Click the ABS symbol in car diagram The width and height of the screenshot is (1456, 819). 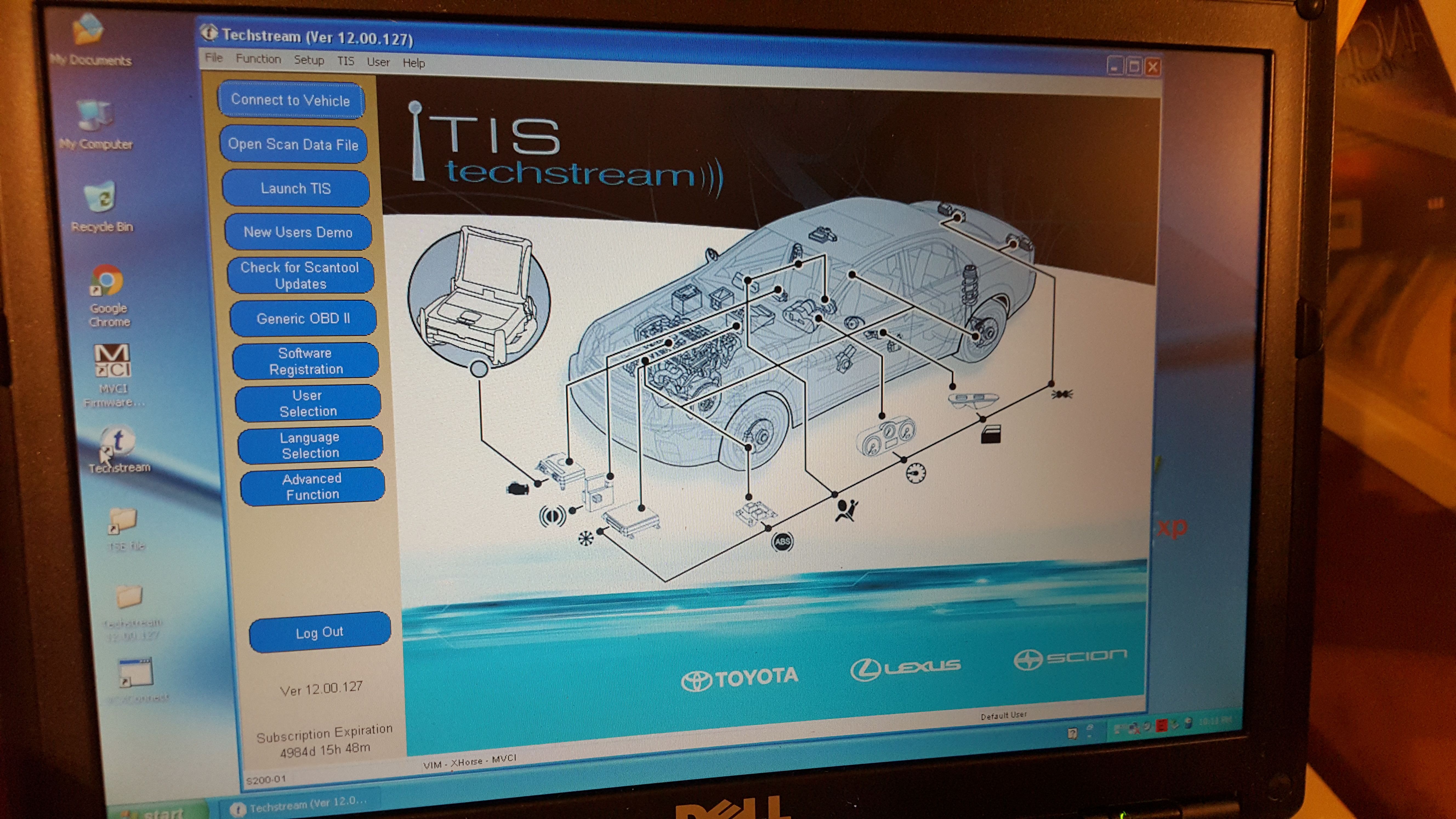click(x=782, y=542)
